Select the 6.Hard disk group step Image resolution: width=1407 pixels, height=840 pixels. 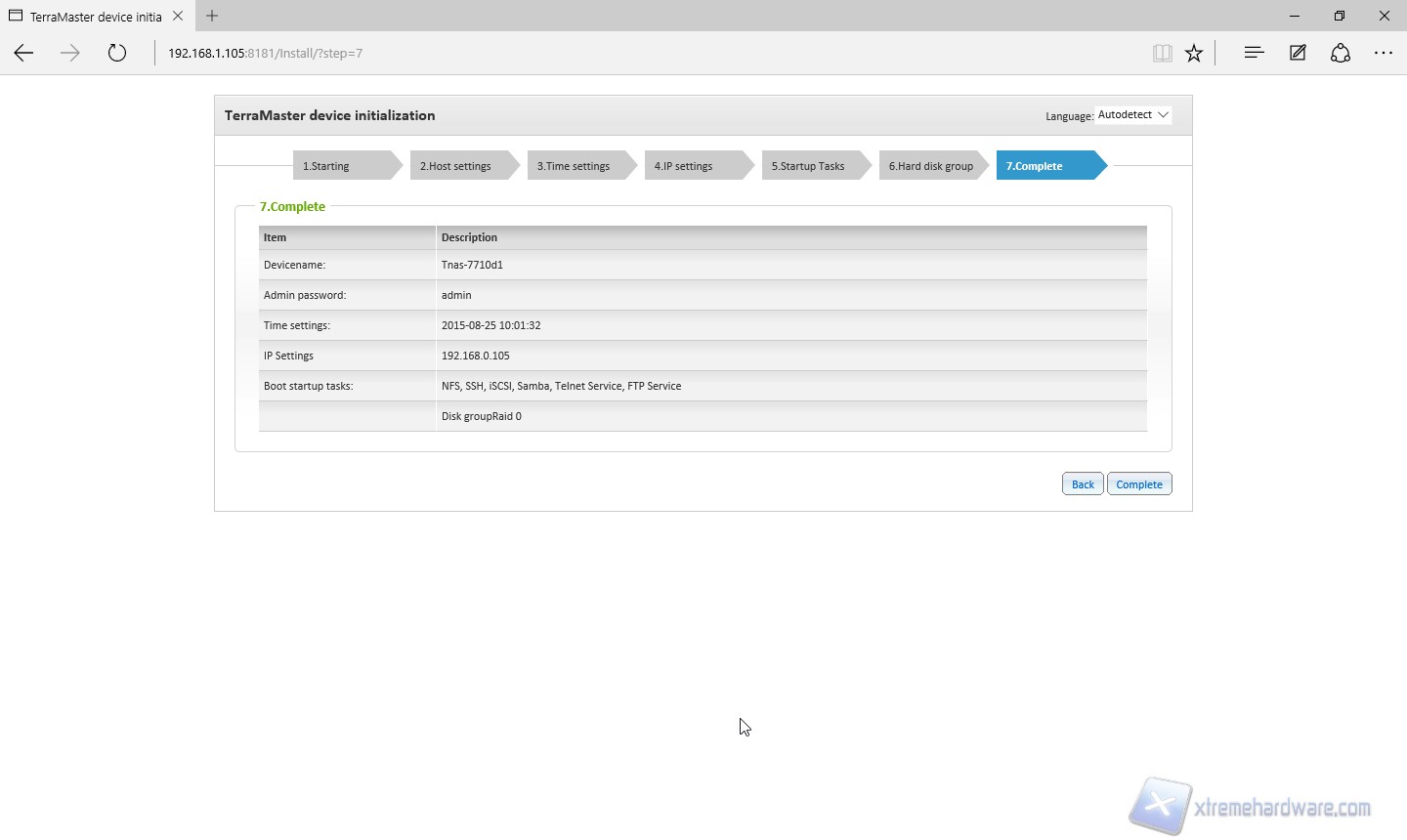(931, 166)
